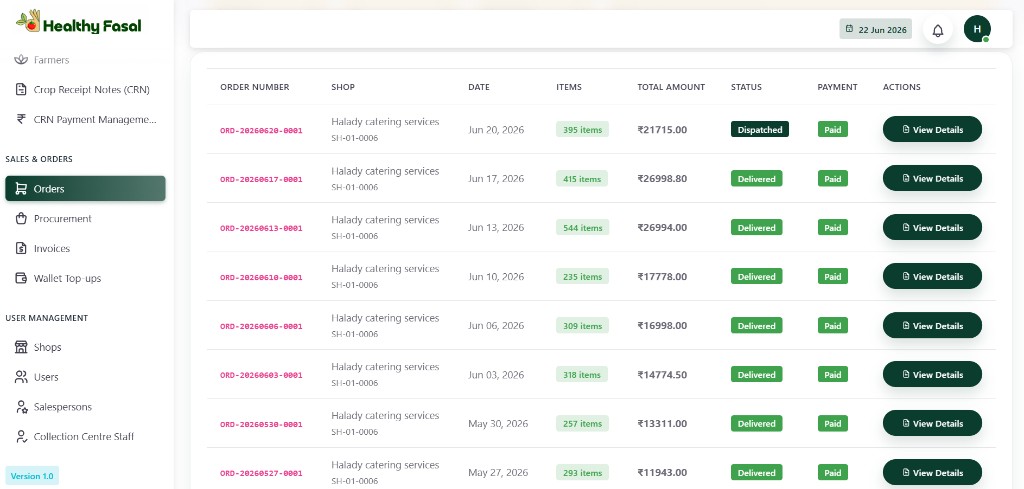1024x489 pixels.
Task: Click the Dispatched status badge
Action: [x=760, y=129]
